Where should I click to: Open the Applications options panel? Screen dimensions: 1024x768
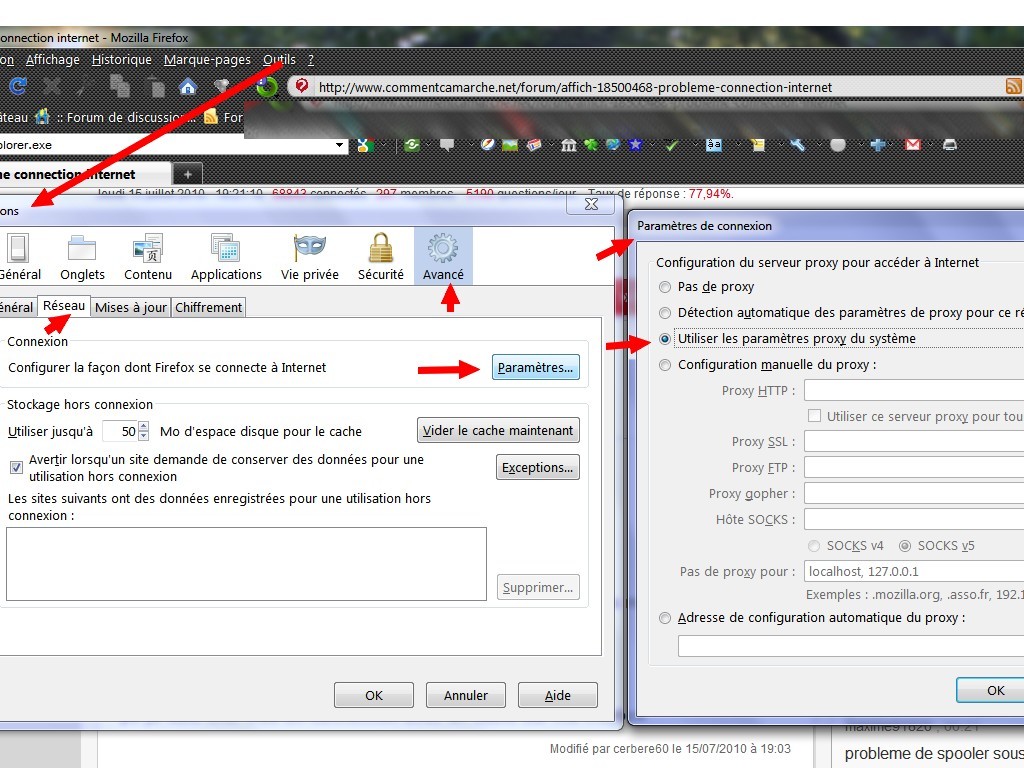coord(226,256)
